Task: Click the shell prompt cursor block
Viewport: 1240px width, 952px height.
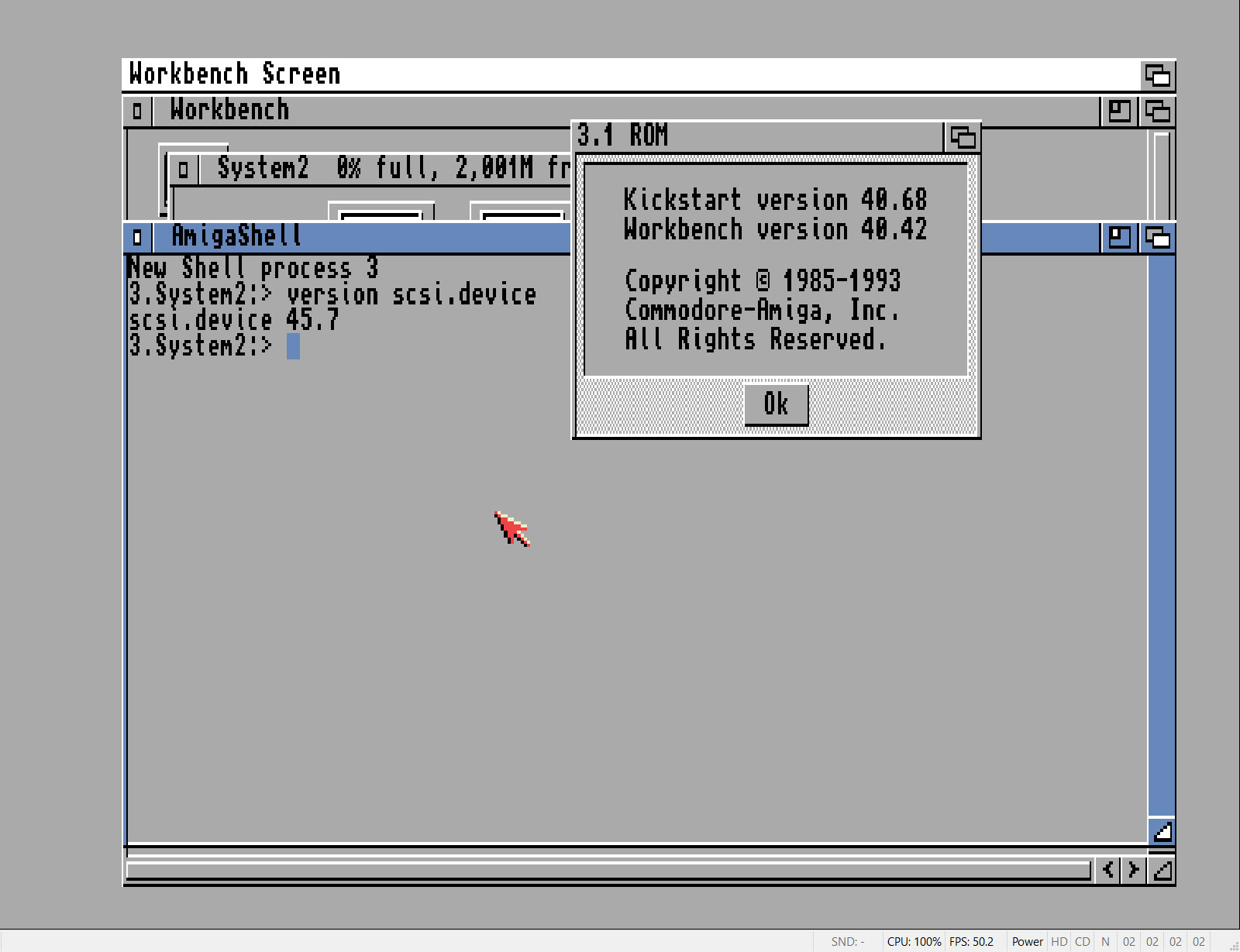Action: [293, 346]
